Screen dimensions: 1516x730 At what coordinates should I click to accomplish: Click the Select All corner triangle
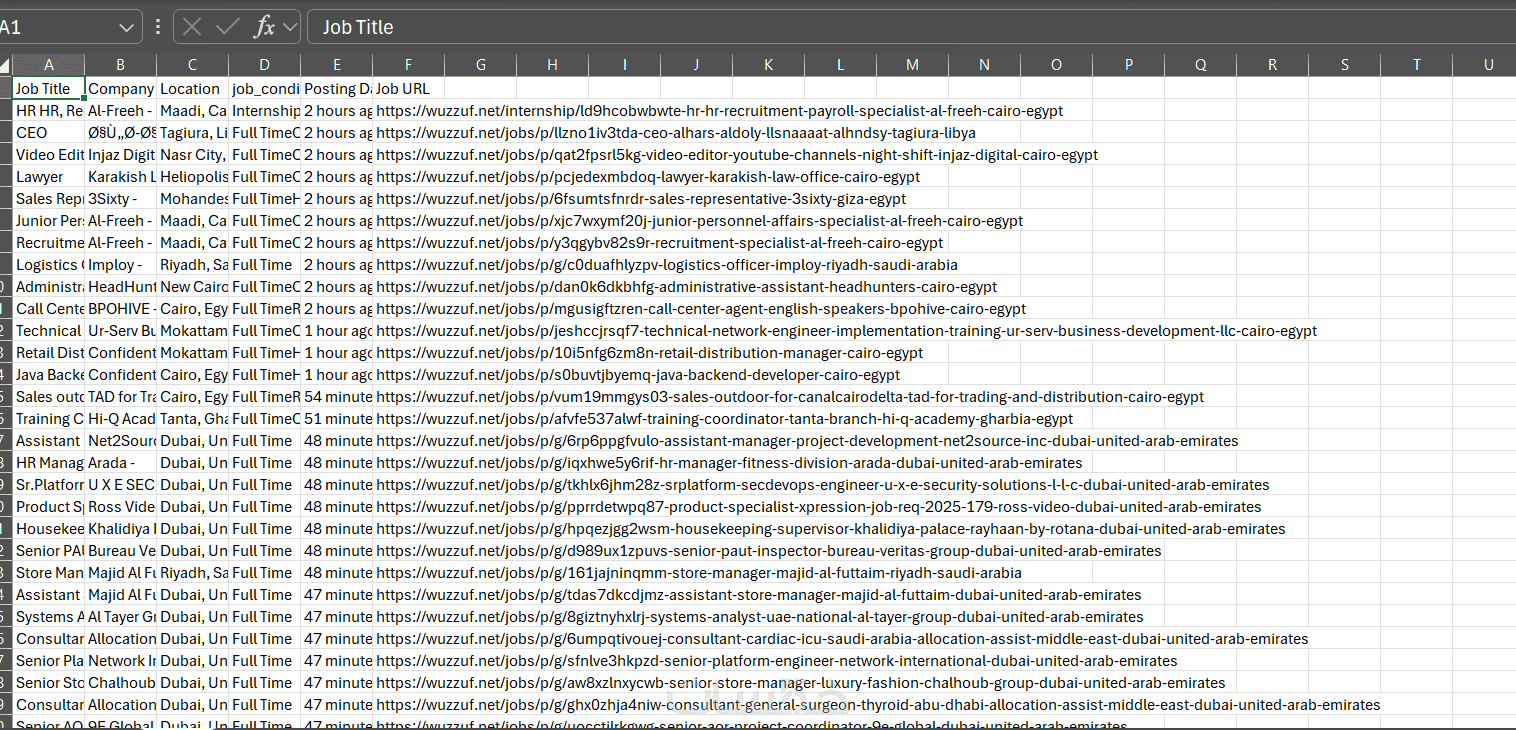(6, 65)
